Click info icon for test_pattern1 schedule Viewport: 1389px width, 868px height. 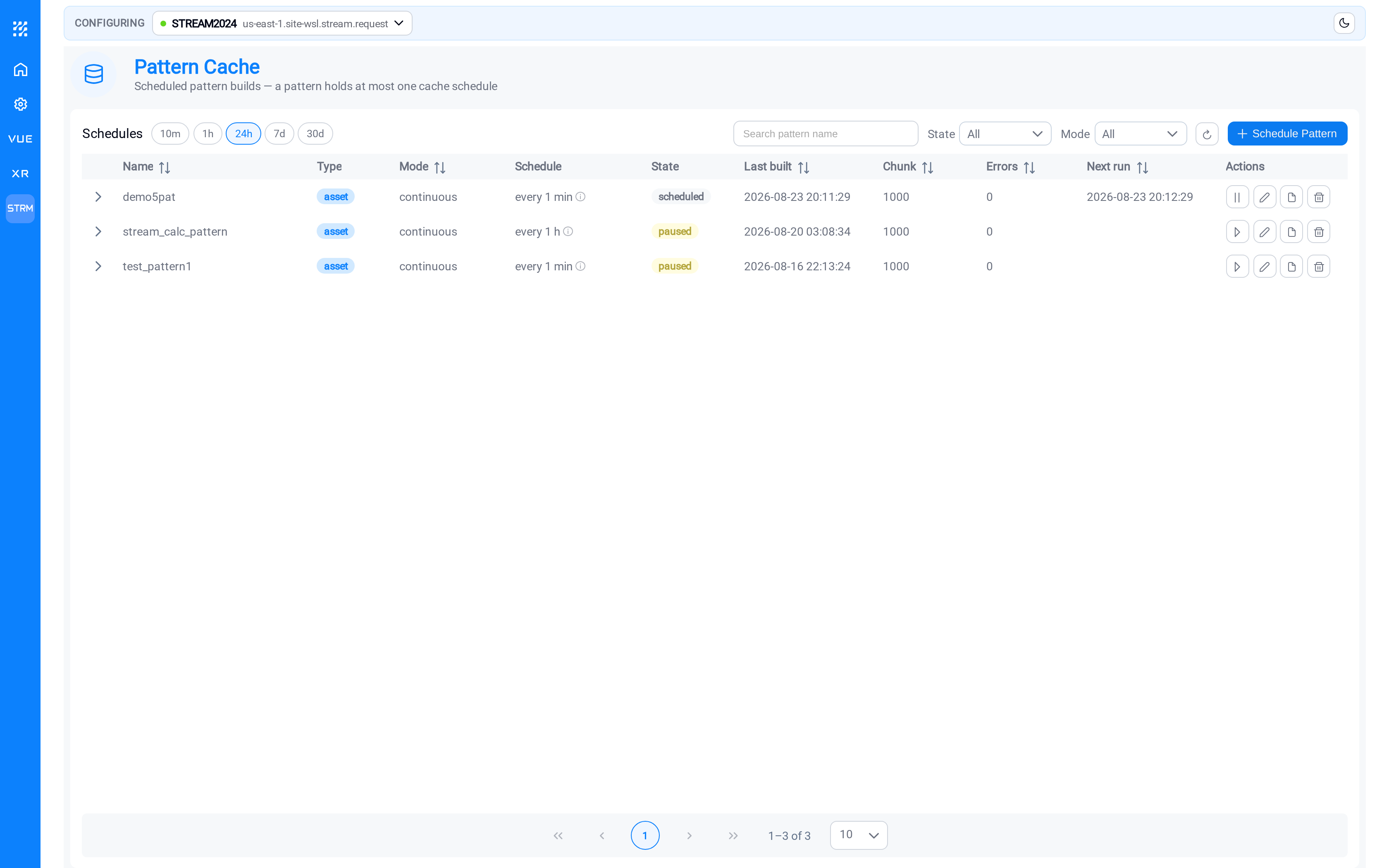[x=580, y=266]
